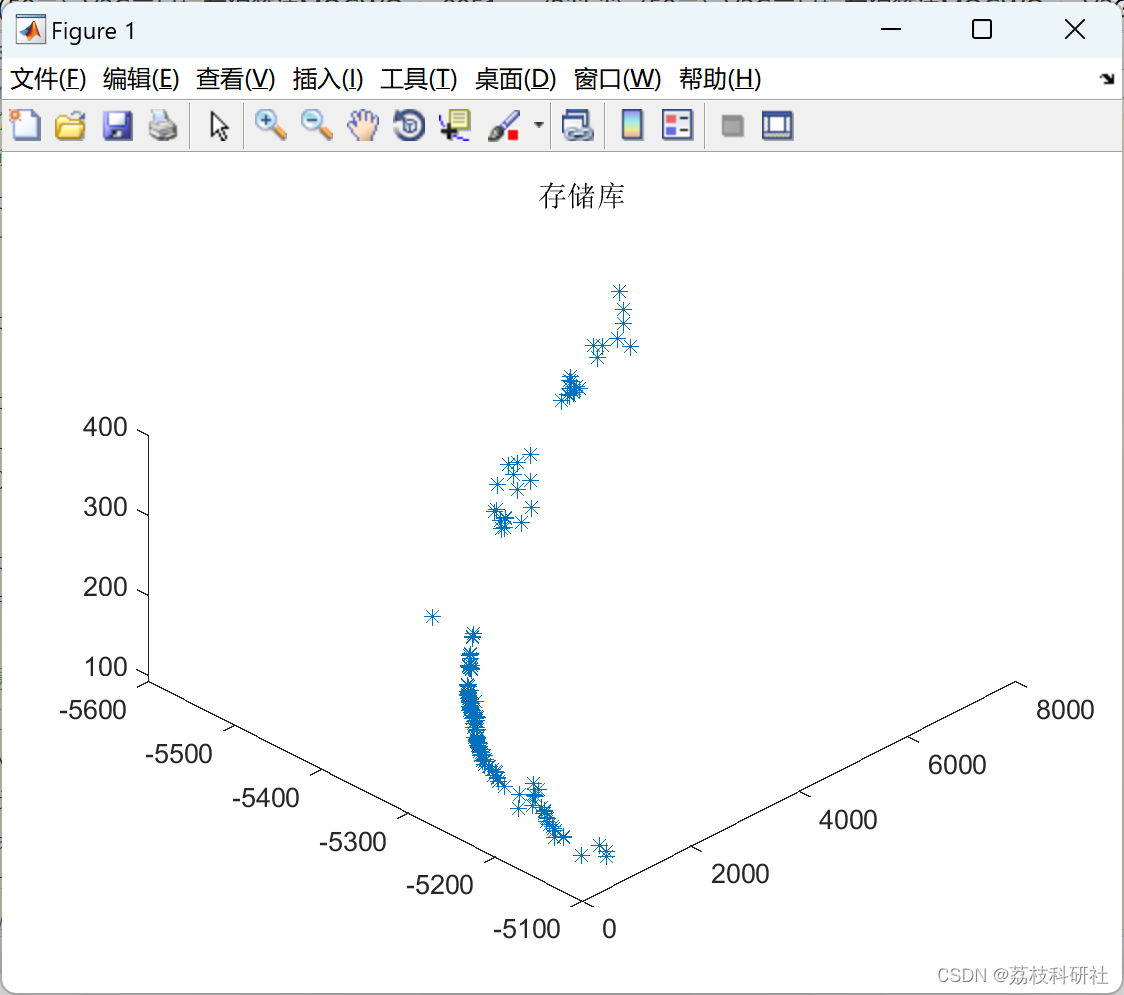
Task: Click the Link Plot toolbar icon
Action: 578,125
